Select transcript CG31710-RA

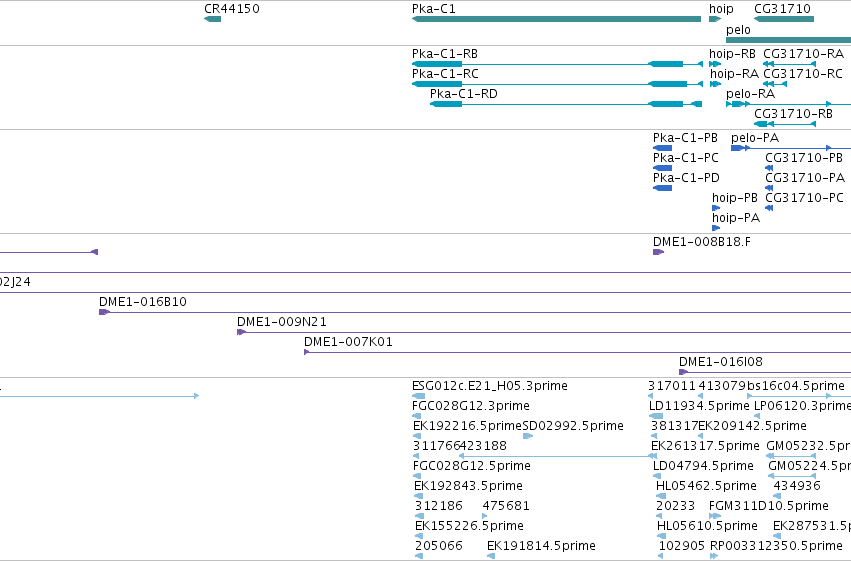(789, 64)
